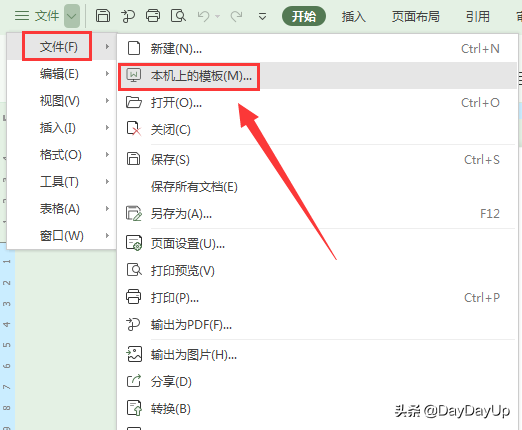Image resolution: width=522 pixels, height=430 pixels.
Task: Expand the dropdown arrow next to 文件
Action: click(72, 16)
